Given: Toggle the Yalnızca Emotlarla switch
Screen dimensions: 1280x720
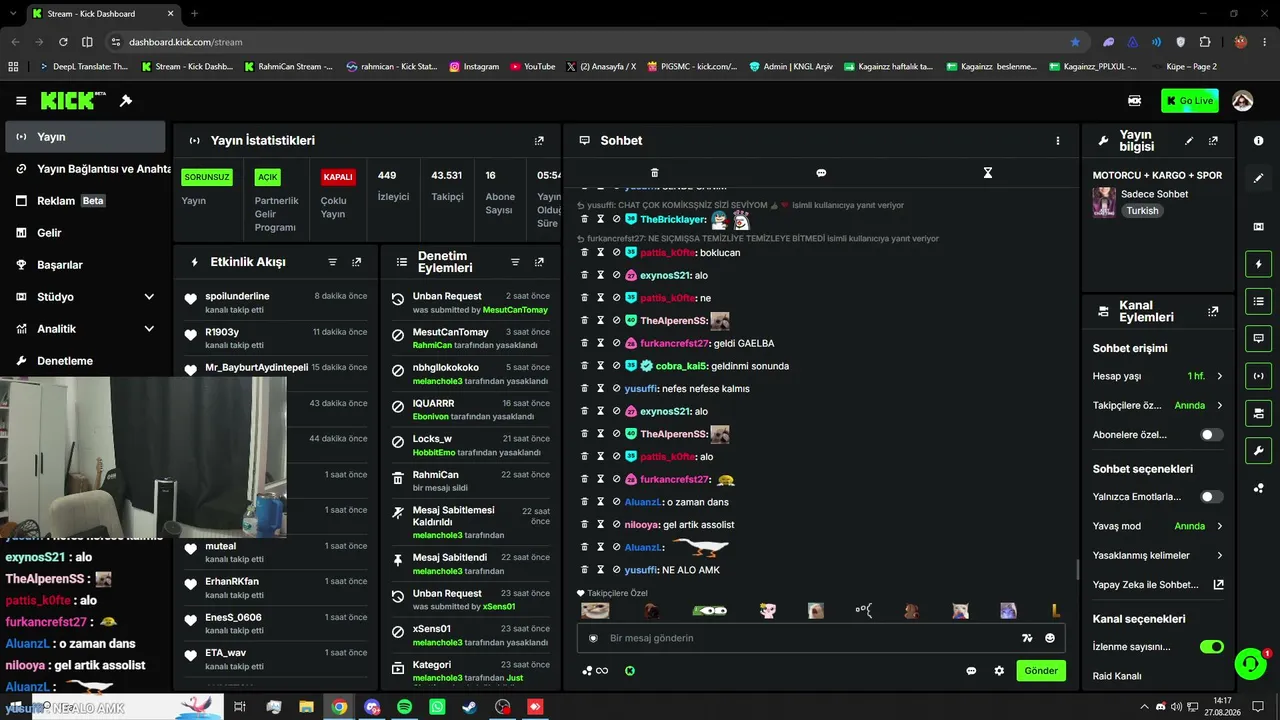Looking at the screenshot, I should tap(1211, 497).
